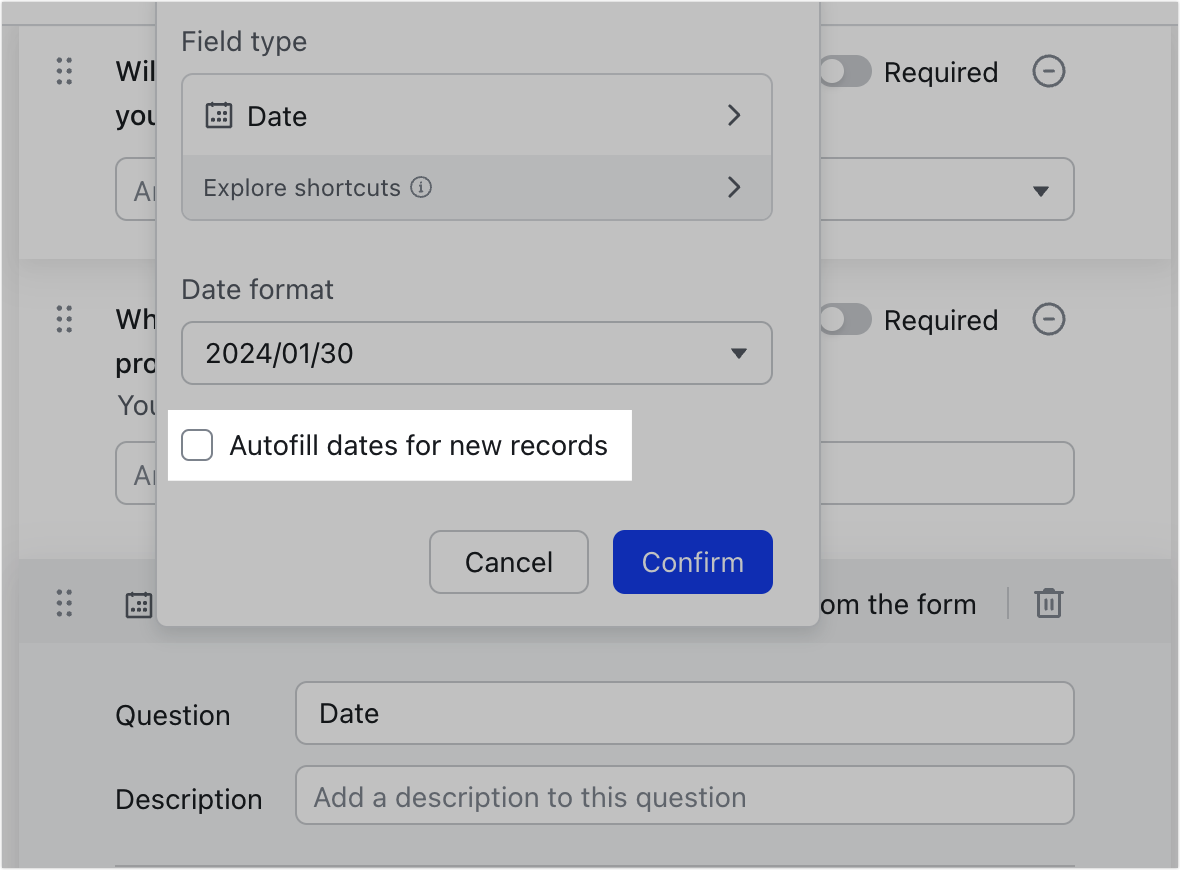Confirm the field type settings
Viewport: 1180px width, 870px height.
[x=692, y=562]
